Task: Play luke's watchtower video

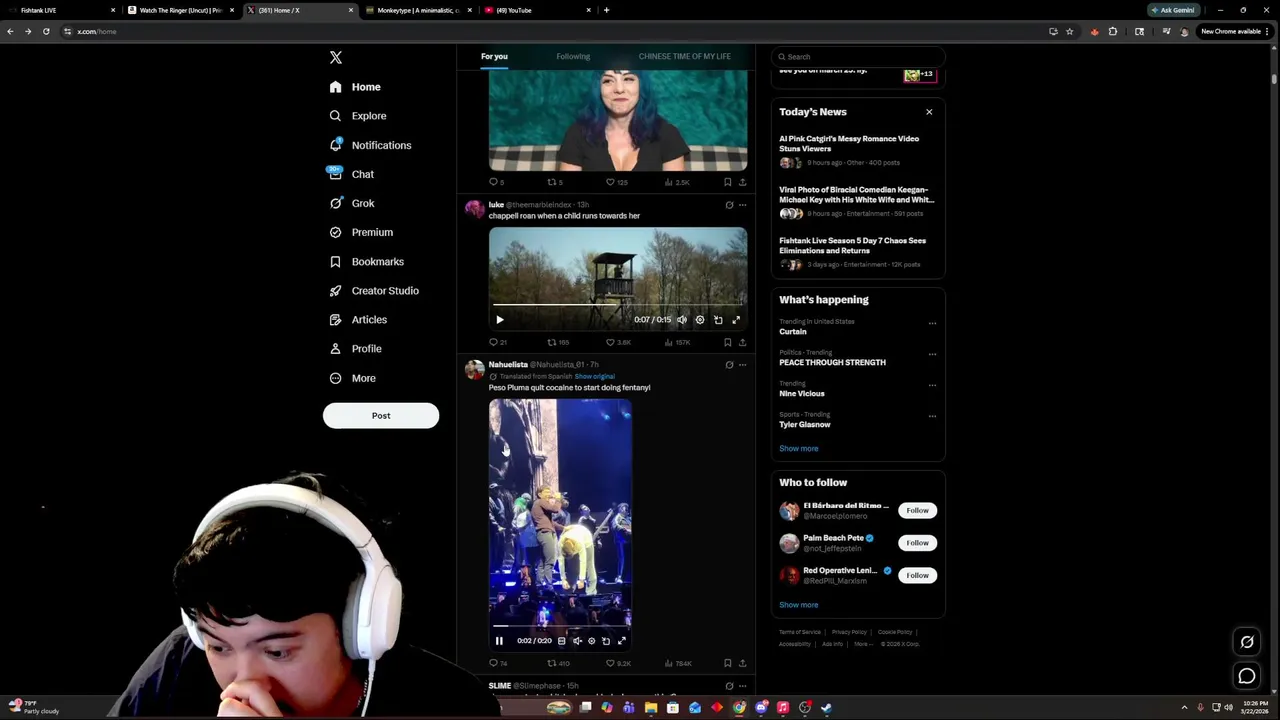Action: click(x=499, y=320)
